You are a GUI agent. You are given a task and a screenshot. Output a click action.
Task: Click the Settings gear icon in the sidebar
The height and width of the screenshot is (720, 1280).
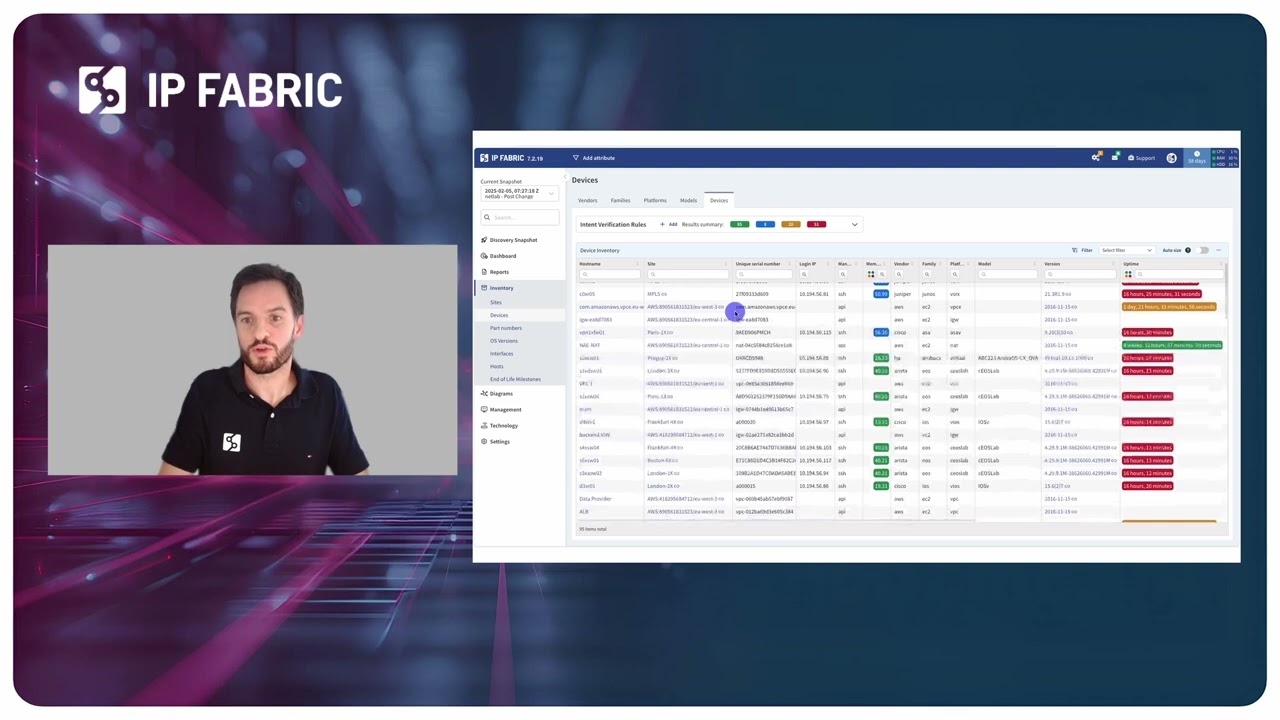point(484,442)
